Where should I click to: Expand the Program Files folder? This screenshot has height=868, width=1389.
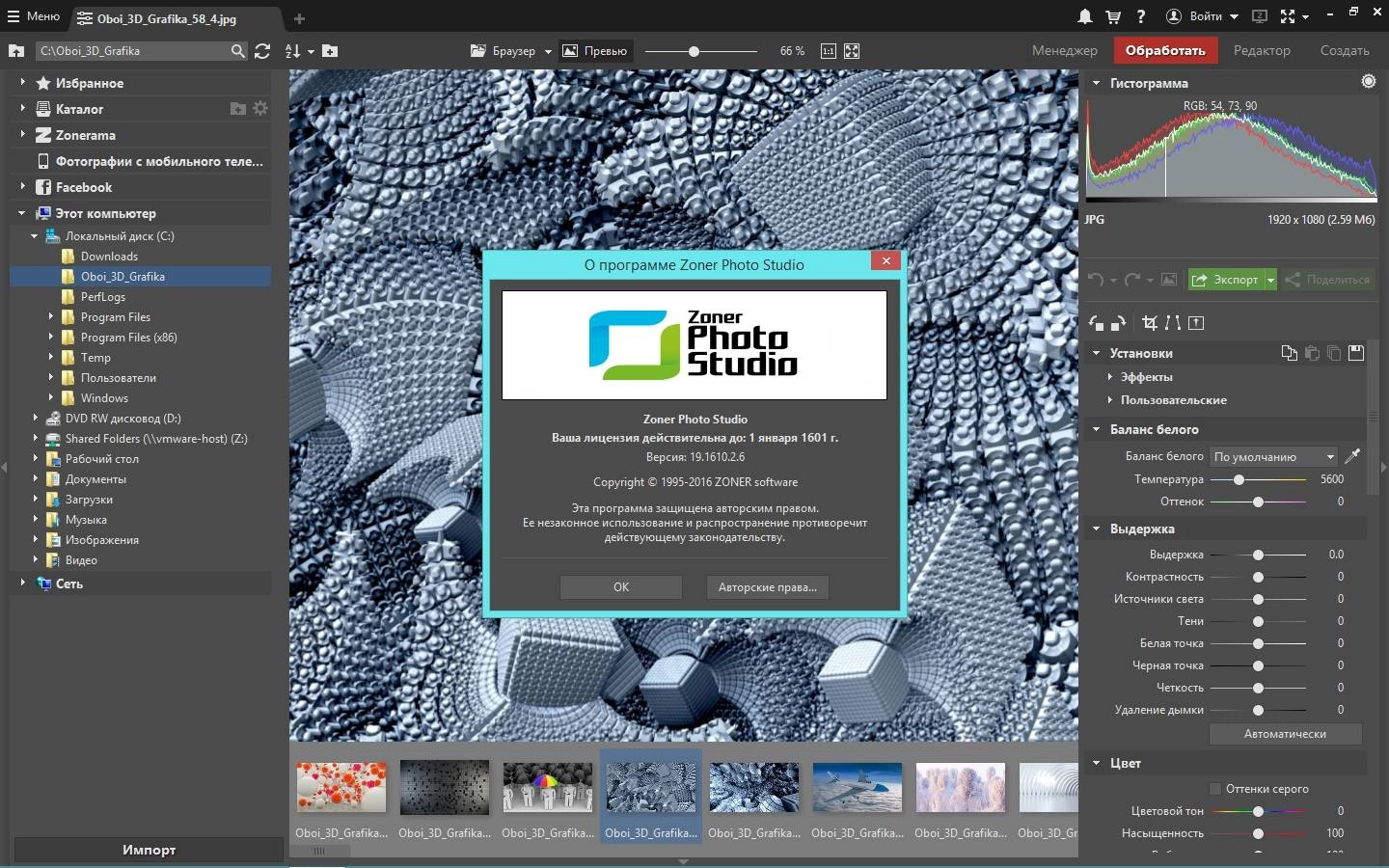click(x=51, y=316)
